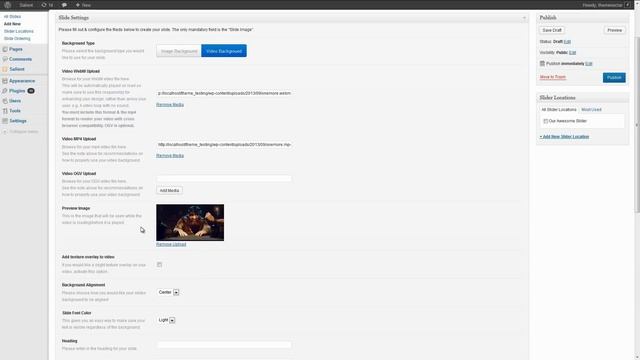Select Add New in the slider submenu
Viewport: 640px width, 360px height.
12,24
